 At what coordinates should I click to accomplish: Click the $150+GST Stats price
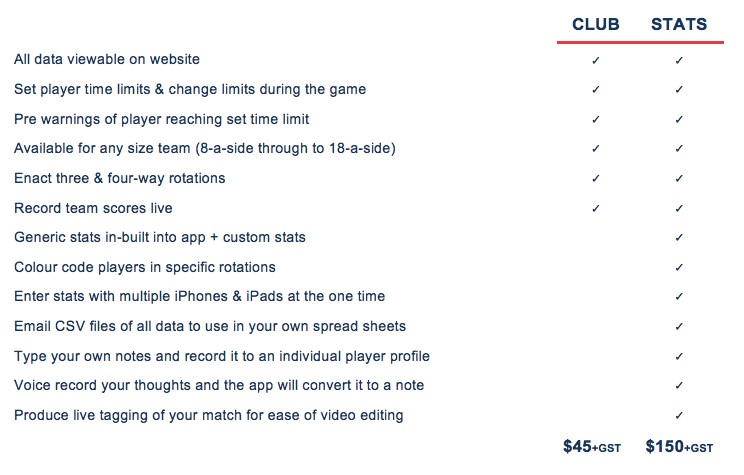coord(679,447)
